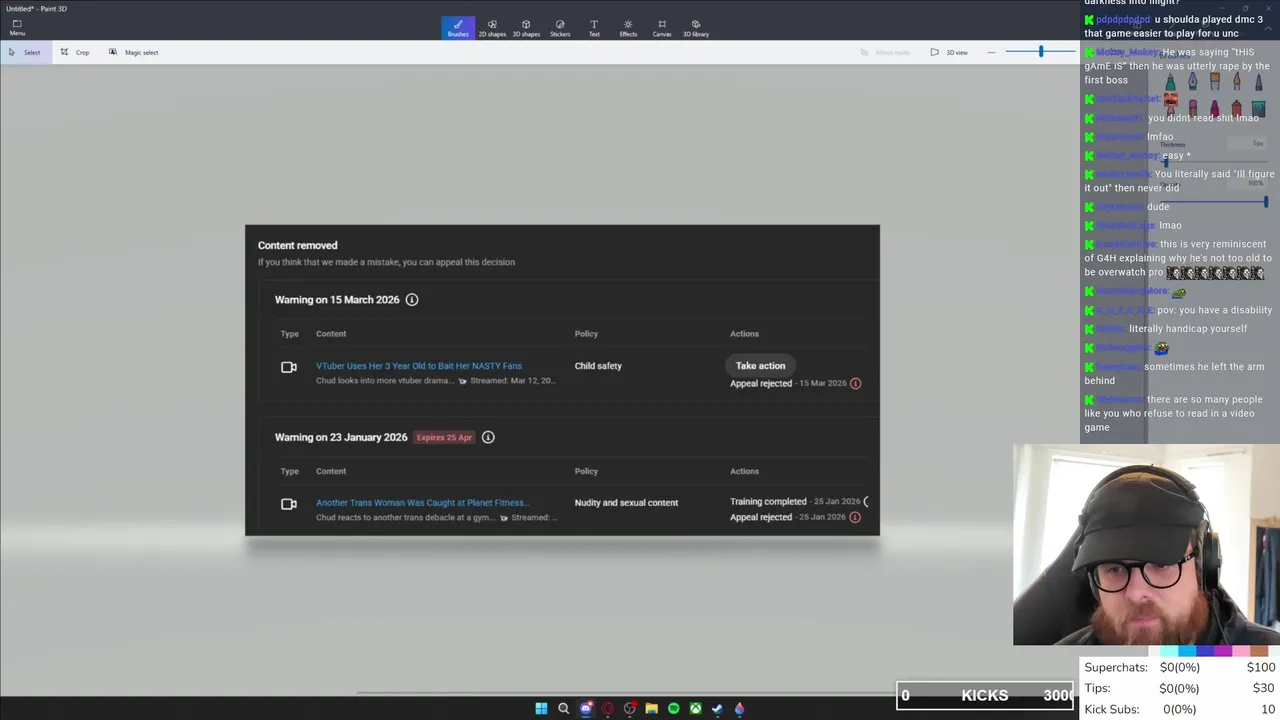Click 'Nudity and sexual content' policy cell
Screen dimensions: 1280x720
pos(626,503)
